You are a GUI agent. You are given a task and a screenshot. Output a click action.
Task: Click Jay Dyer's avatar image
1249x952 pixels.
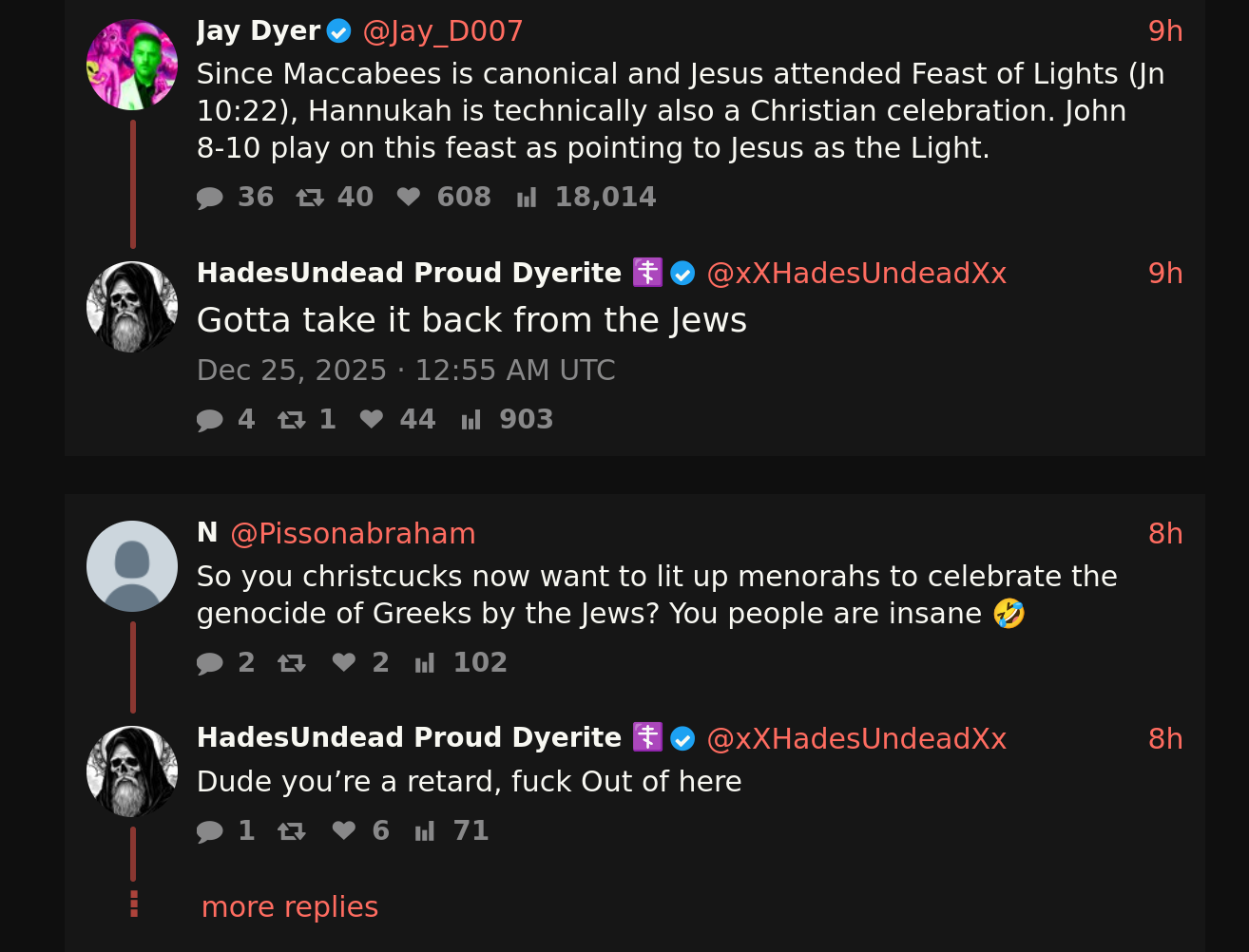click(x=132, y=65)
